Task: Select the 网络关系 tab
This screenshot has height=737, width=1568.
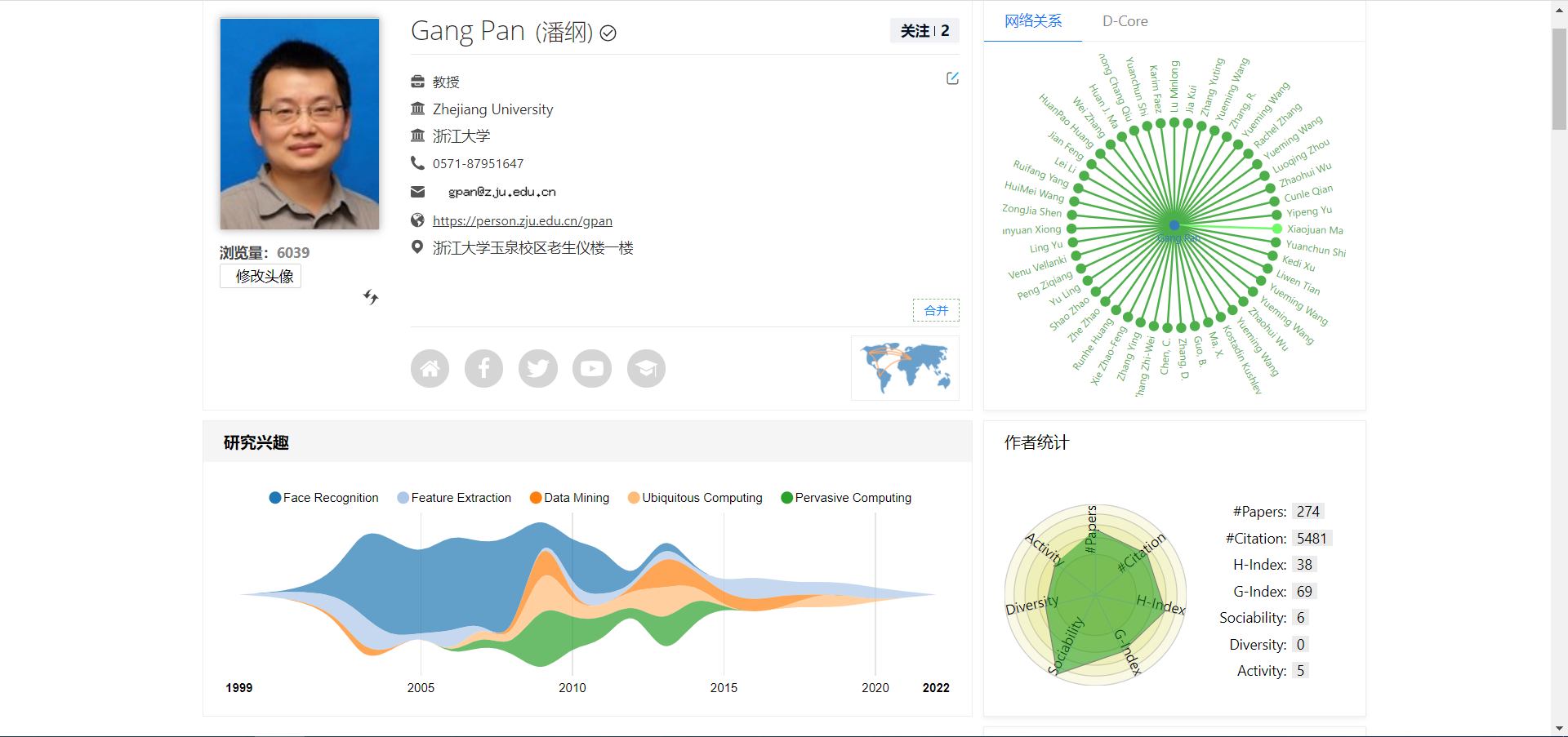Action: (x=1032, y=21)
